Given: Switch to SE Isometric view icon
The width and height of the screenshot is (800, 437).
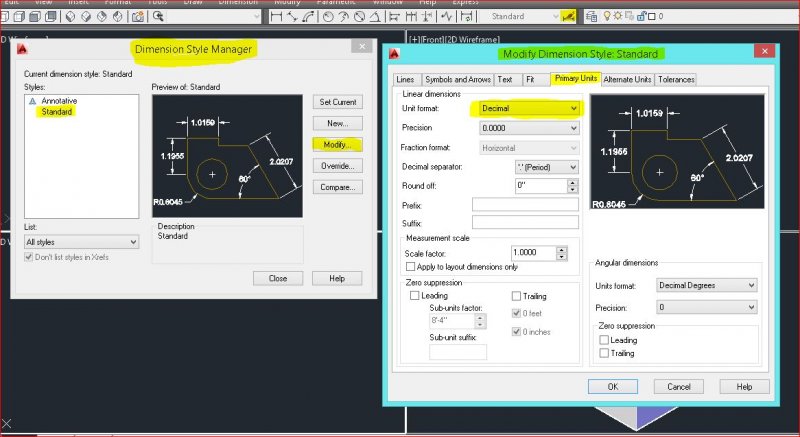Looking at the screenshot, I should click(86, 17).
